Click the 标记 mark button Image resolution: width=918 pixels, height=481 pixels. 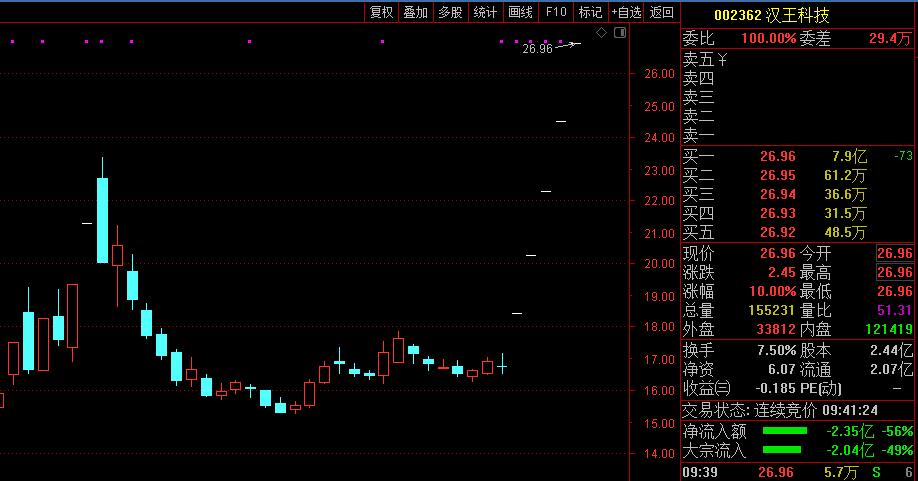[590, 12]
